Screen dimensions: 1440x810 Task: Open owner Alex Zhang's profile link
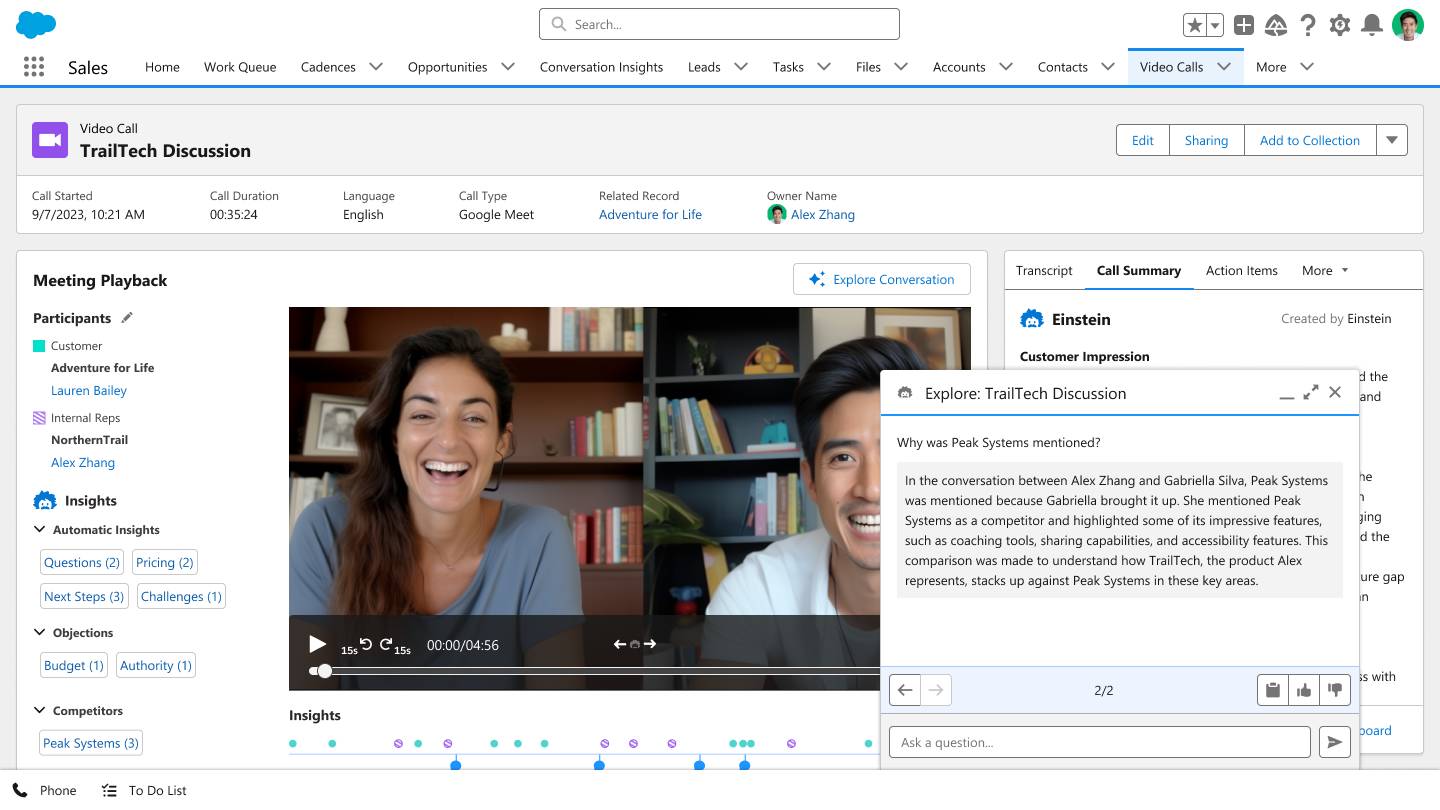click(822, 214)
